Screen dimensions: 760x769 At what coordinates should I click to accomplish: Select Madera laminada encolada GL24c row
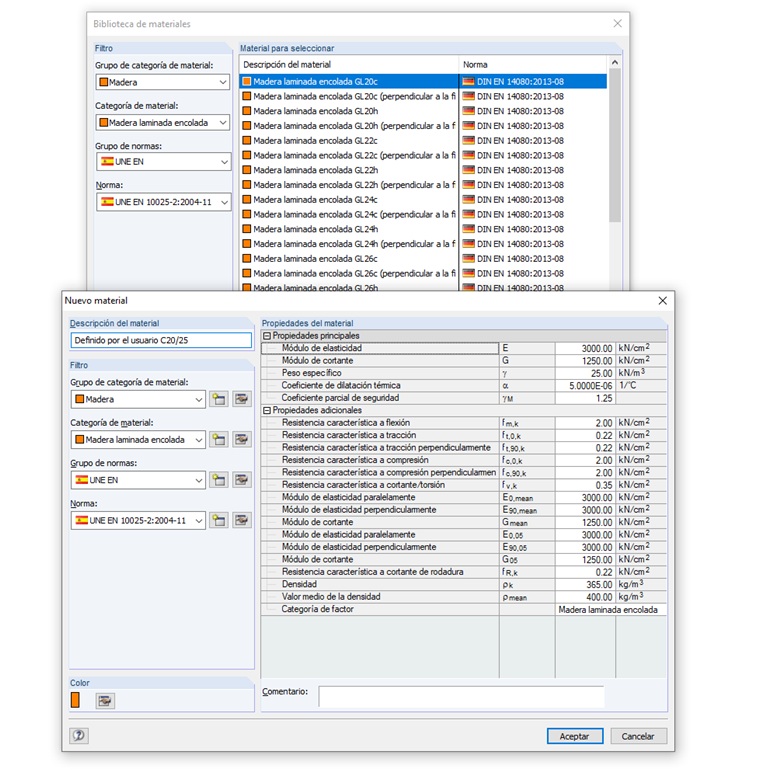pos(423,200)
